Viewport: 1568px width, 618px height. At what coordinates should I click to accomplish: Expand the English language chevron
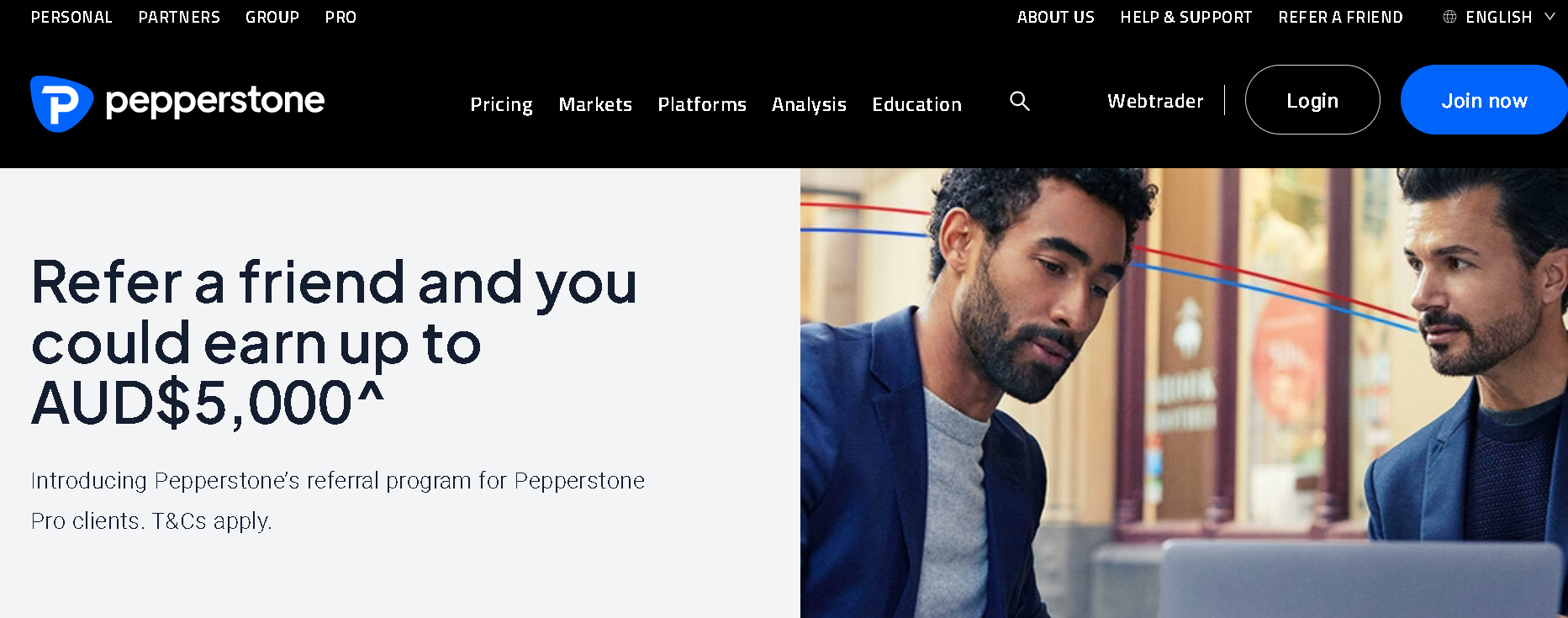coord(1550,17)
